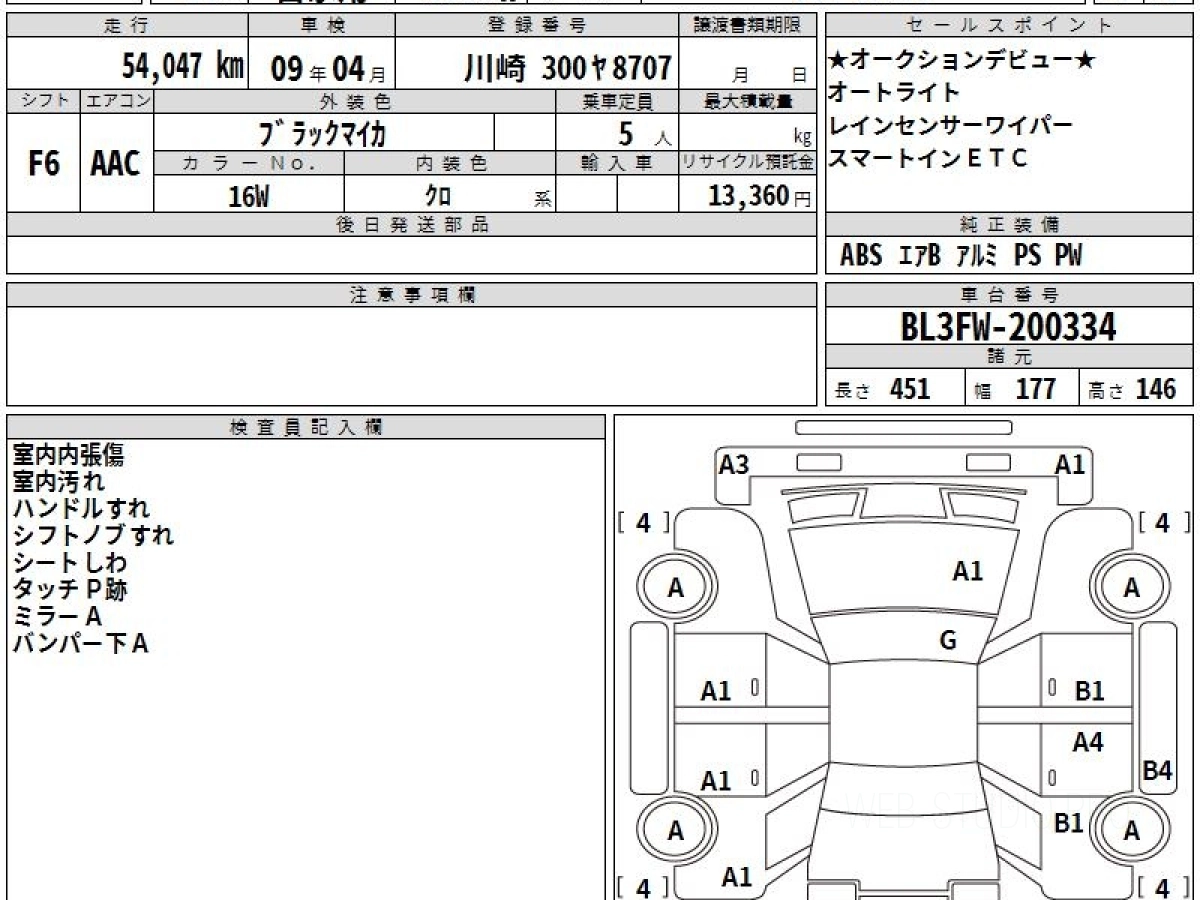Select the A4 mark on the diagram
Screen dimensions: 1200x900
(1088, 743)
